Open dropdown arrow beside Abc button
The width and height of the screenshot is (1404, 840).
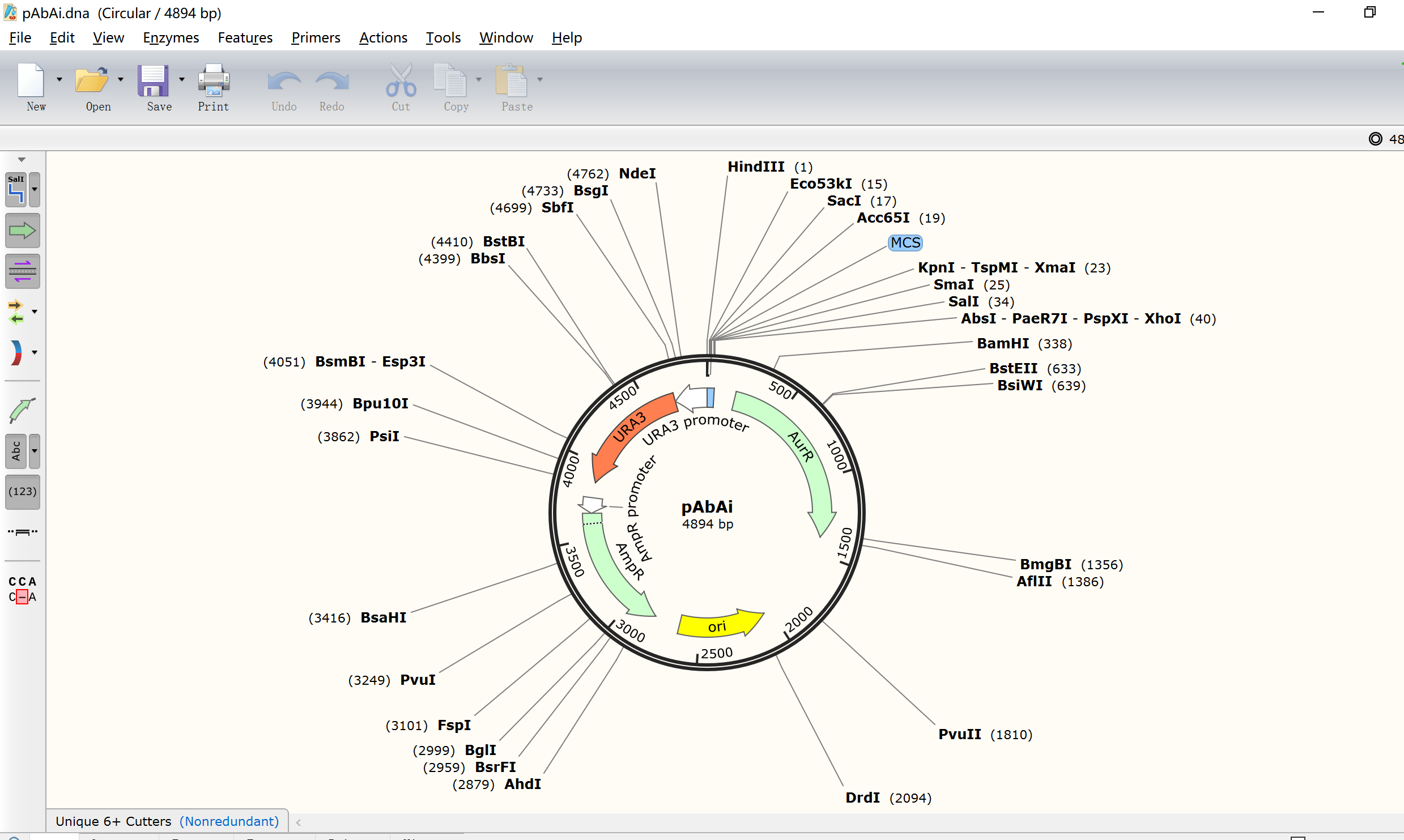[35, 451]
